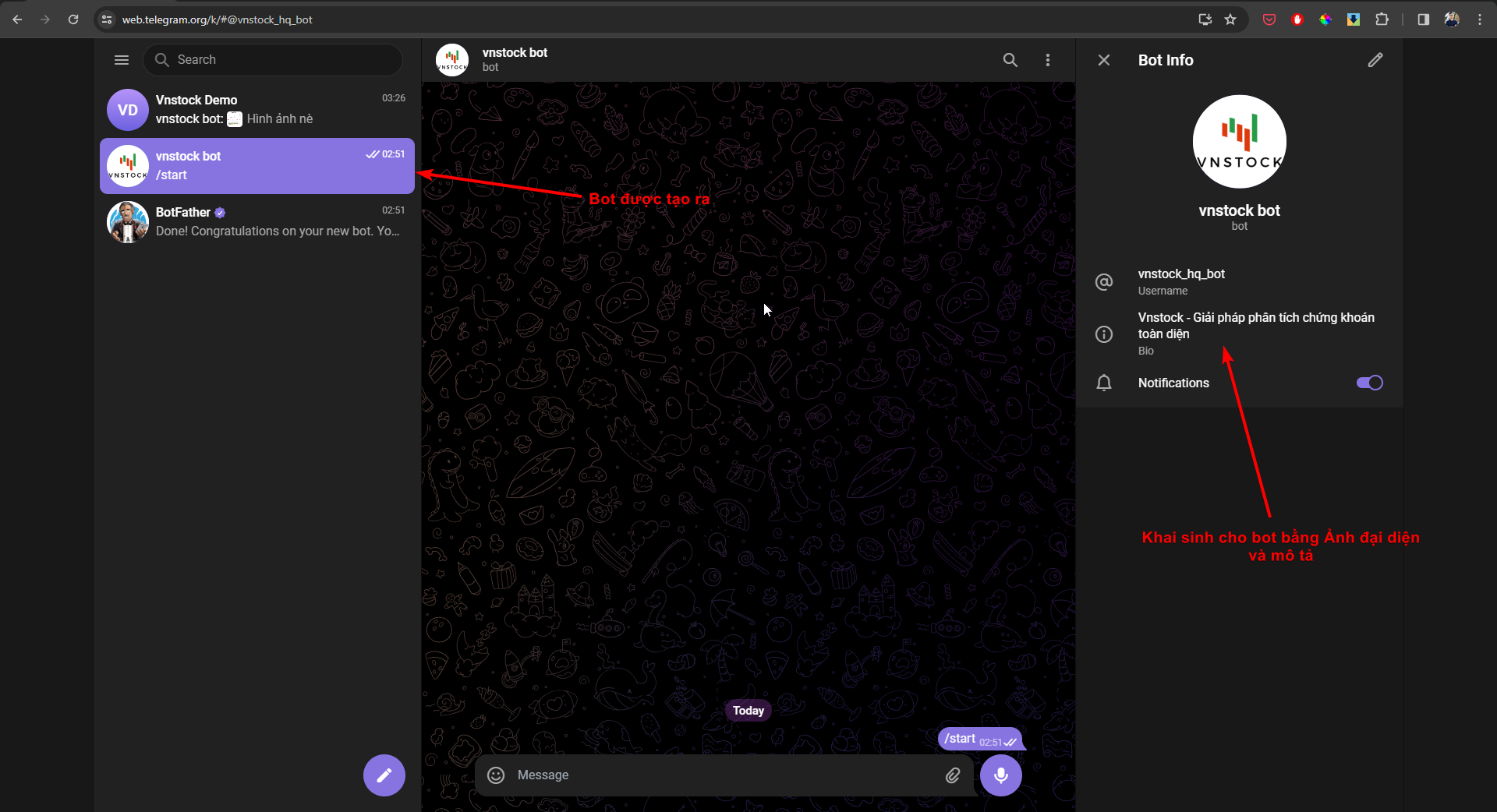This screenshot has width=1497, height=812.
Task: Toggle the Notifications switch off
Action: click(1369, 383)
